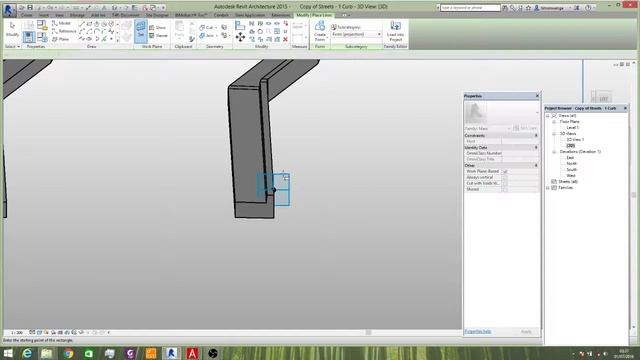Screen dimensions: 640x360
Task: Collapse the Elevations tree node
Action: pyautogui.click(x=554, y=151)
